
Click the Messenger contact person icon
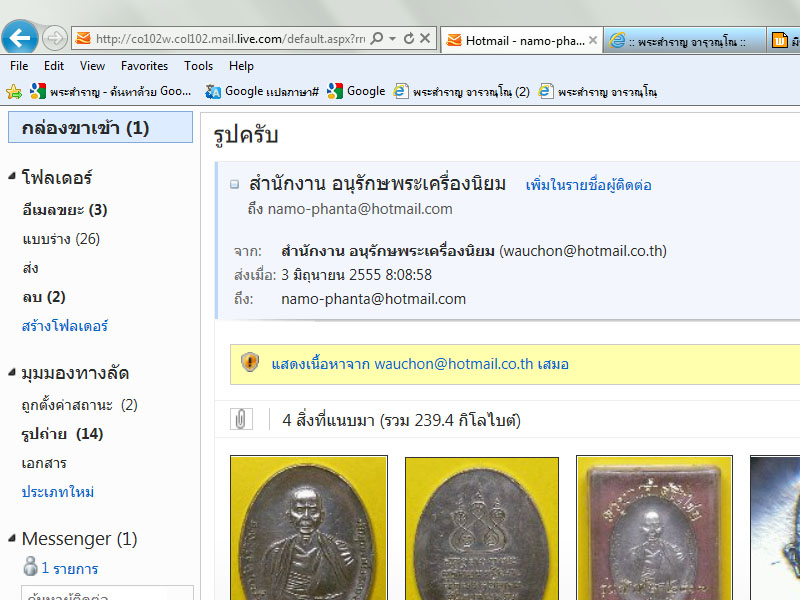point(30,566)
